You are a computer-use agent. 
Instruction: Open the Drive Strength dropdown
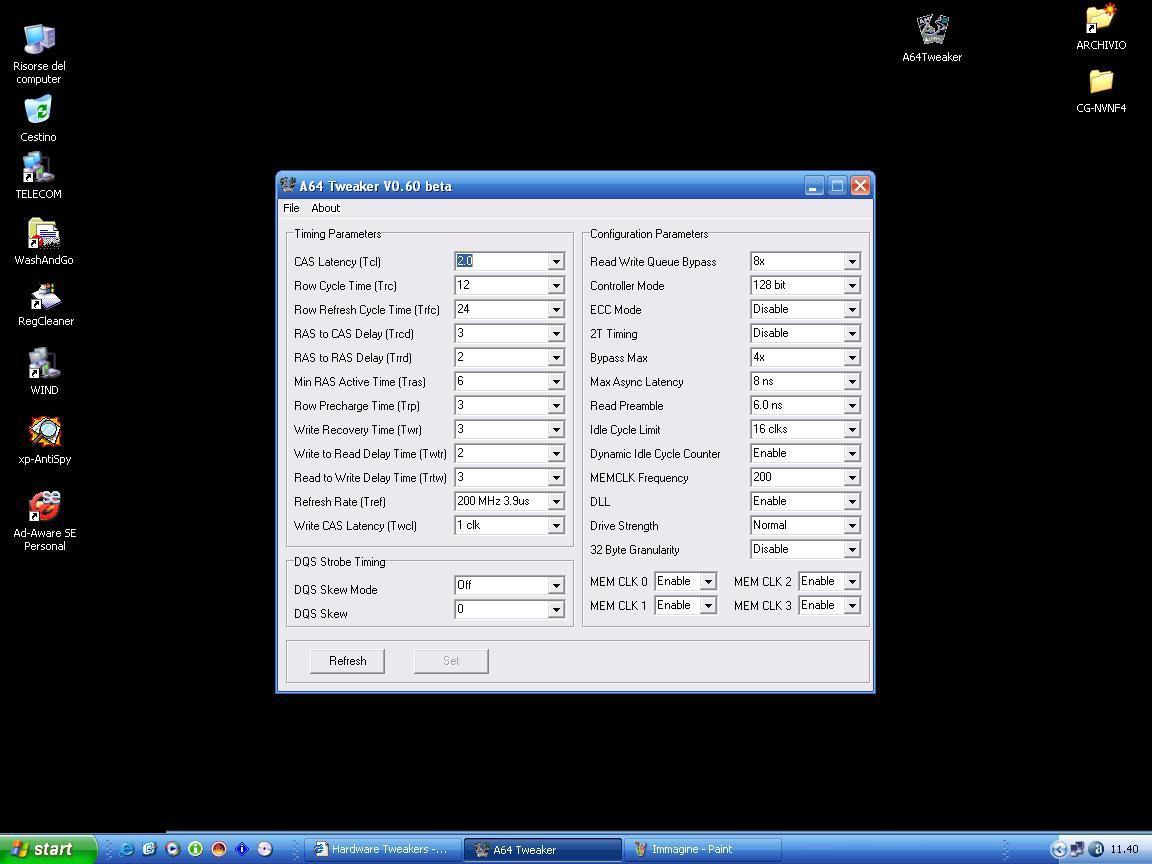[852, 525]
